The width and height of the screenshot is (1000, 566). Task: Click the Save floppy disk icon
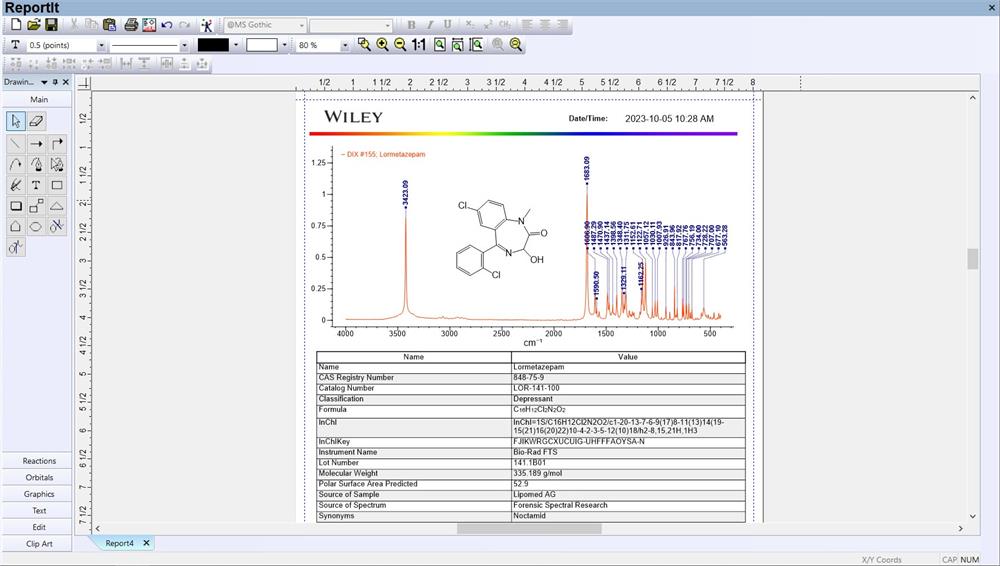pyautogui.click(x=51, y=24)
